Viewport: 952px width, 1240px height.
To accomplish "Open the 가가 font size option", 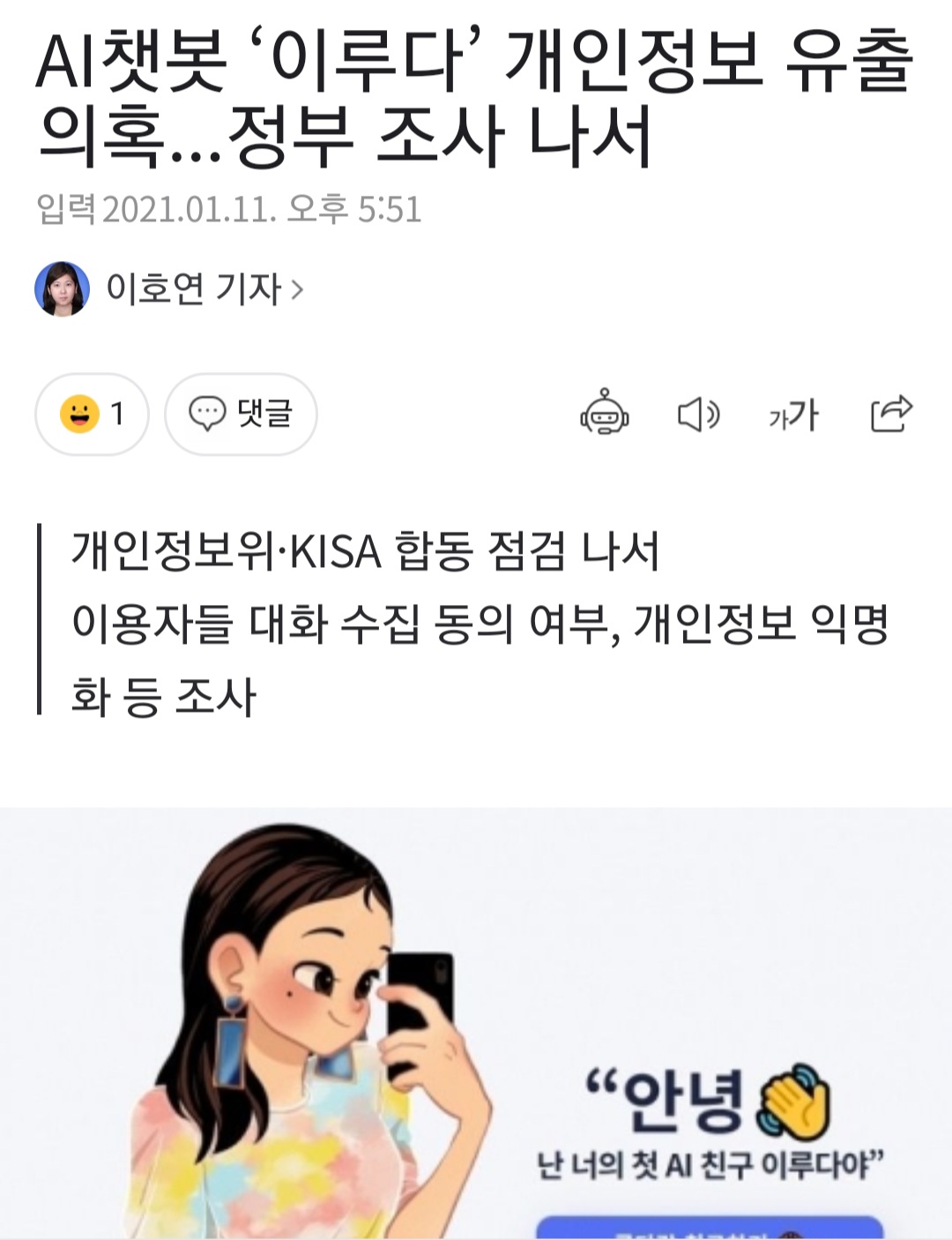I will coord(793,414).
